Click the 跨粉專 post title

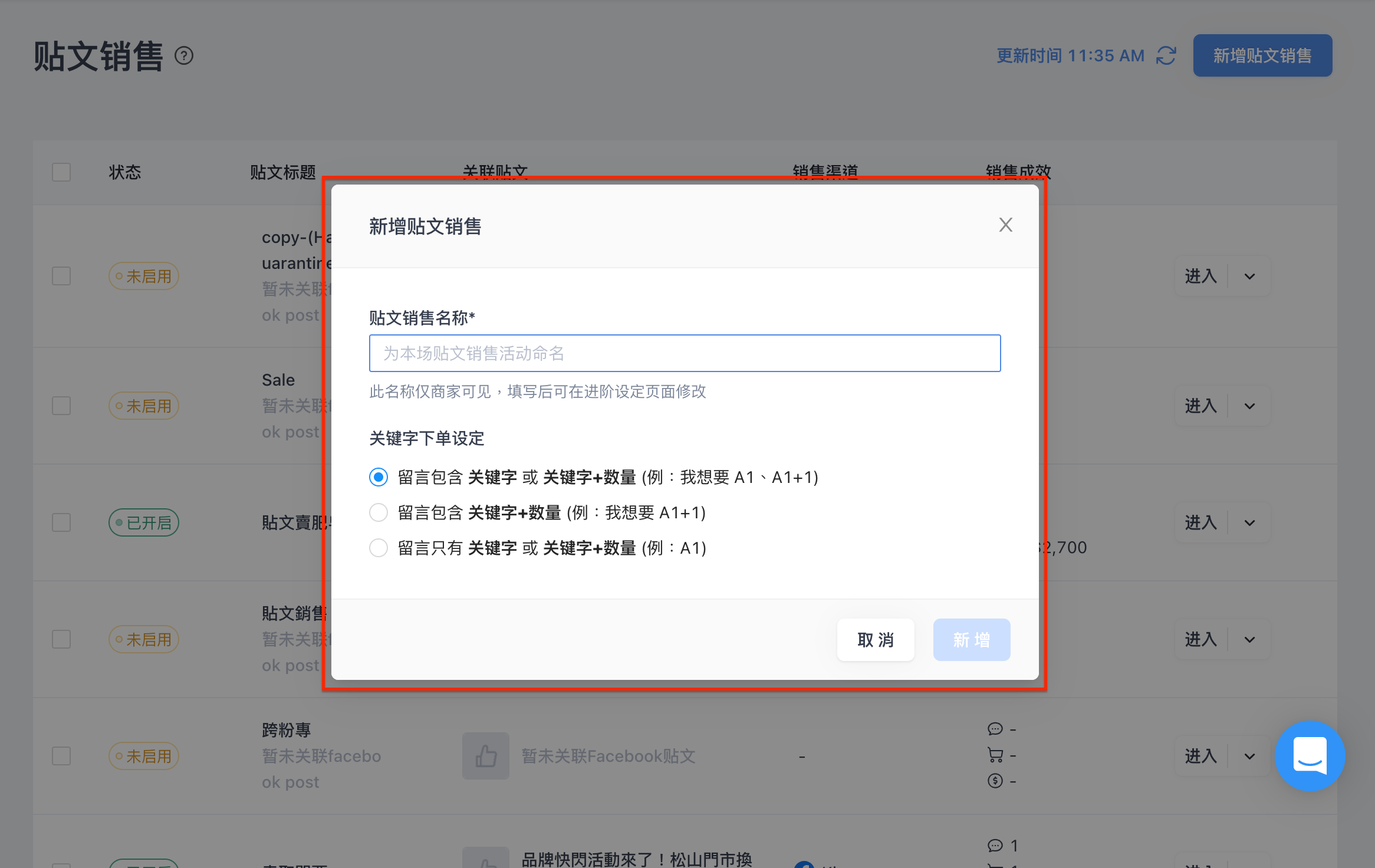pyautogui.click(x=287, y=730)
